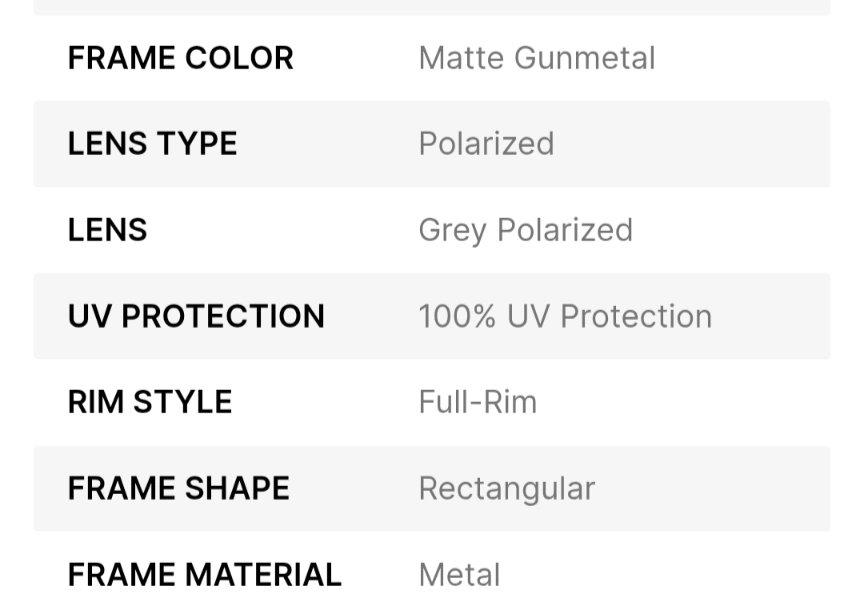
Task: Click the LENS TYPE label
Action: click(x=152, y=144)
